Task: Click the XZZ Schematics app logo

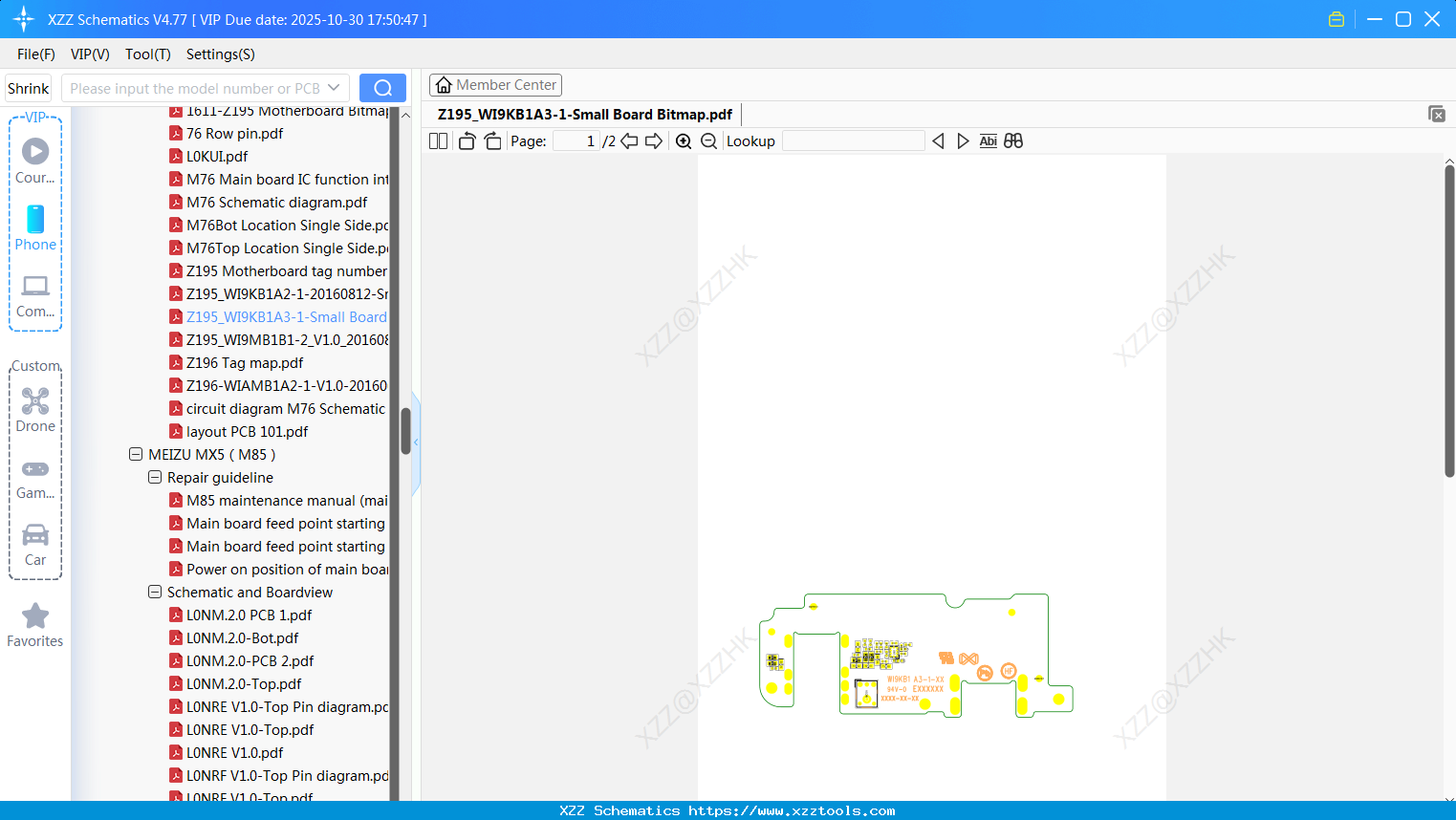Action: tap(24, 19)
